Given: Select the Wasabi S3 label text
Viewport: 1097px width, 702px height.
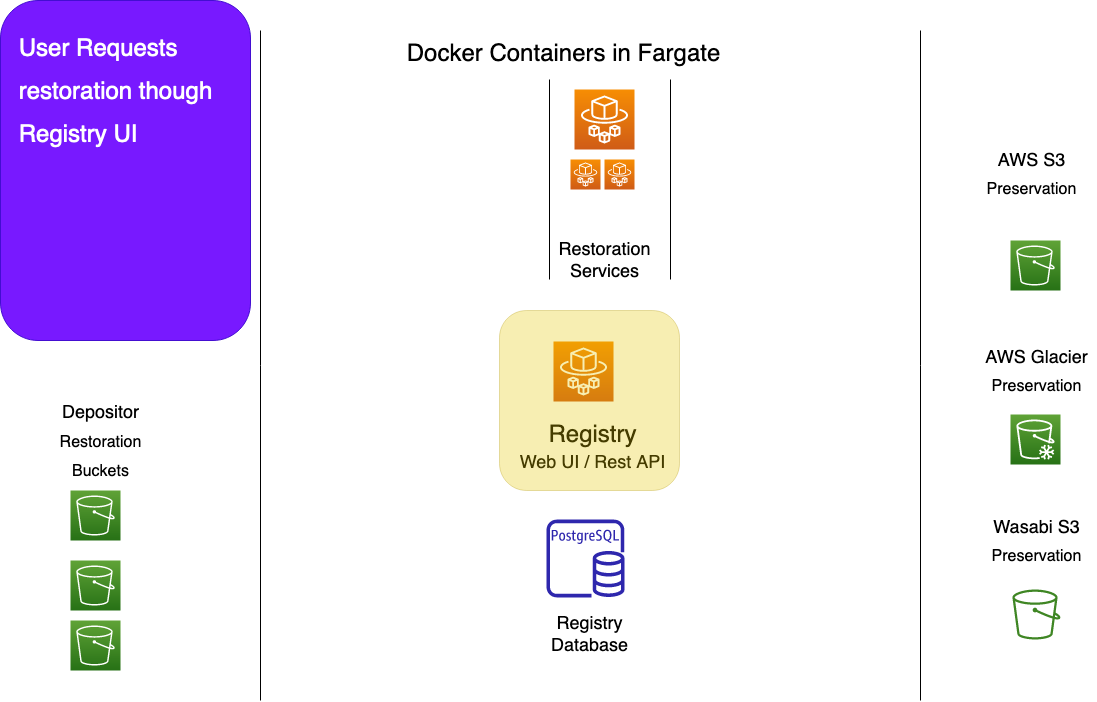Looking at the screenshot, I should tap(1036, 526).
